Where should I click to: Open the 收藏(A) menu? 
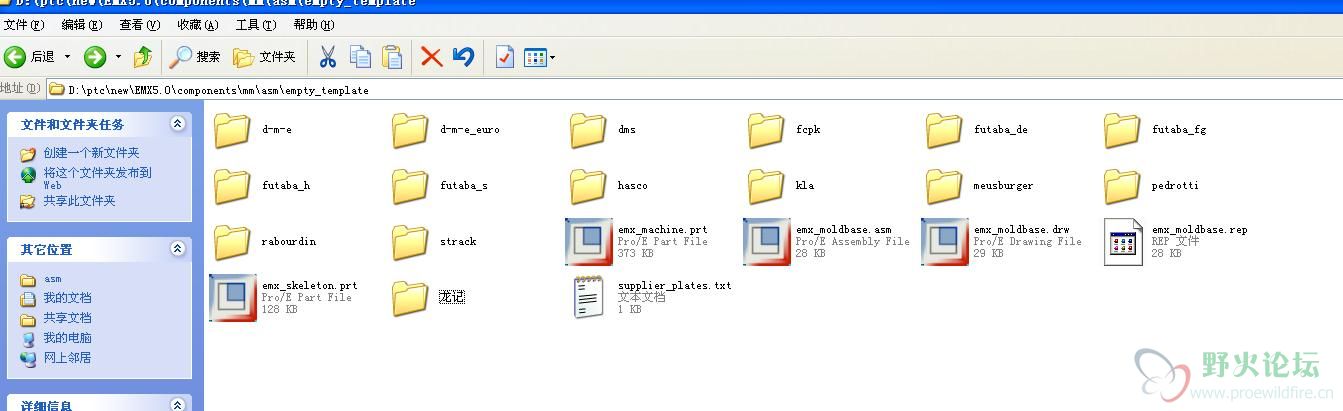click(197, 25)
